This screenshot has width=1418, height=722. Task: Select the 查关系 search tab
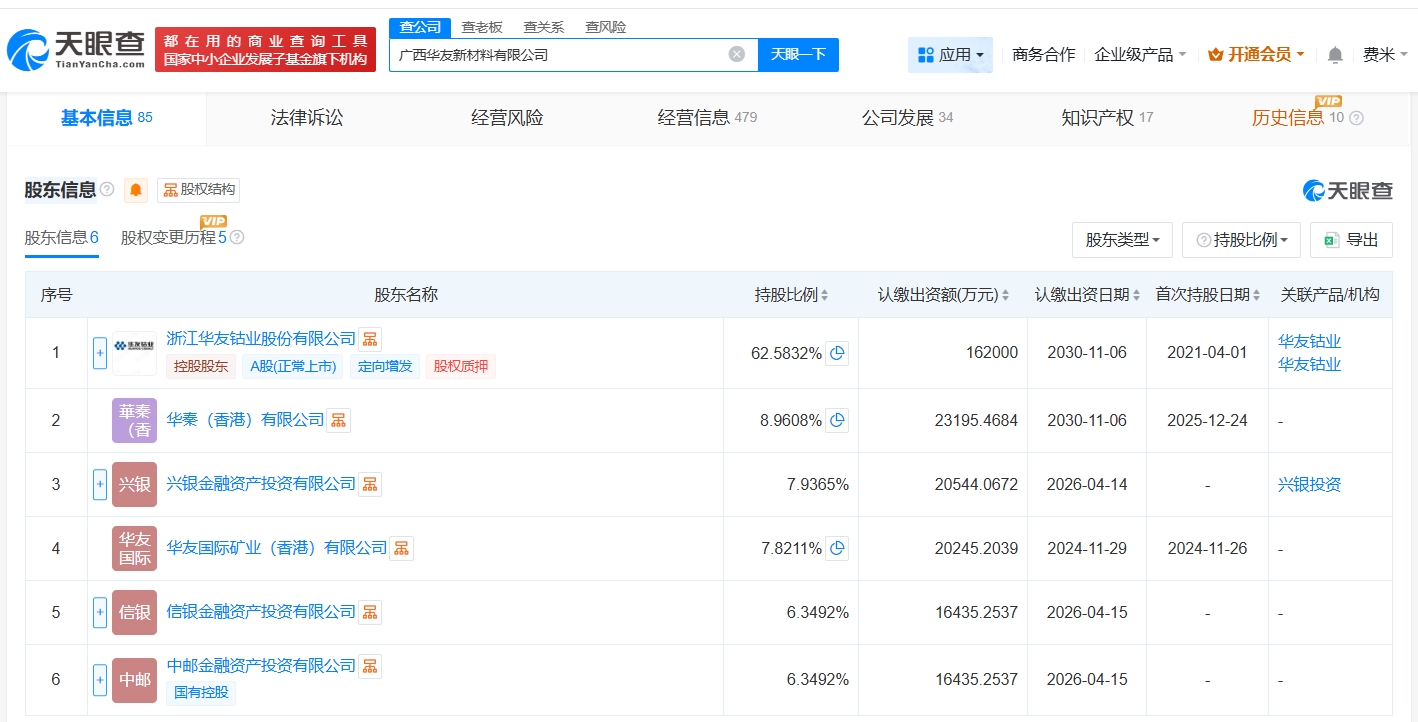pos(544,27)
